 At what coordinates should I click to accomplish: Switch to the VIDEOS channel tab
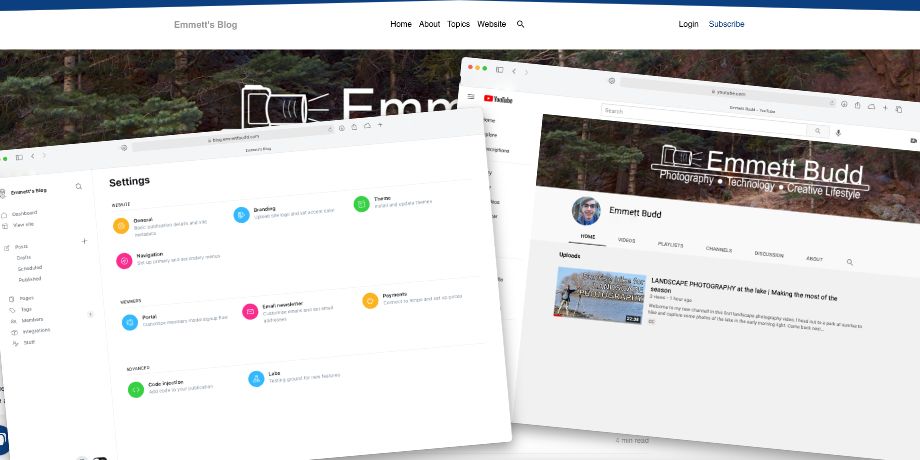click(x=627, y=241)
